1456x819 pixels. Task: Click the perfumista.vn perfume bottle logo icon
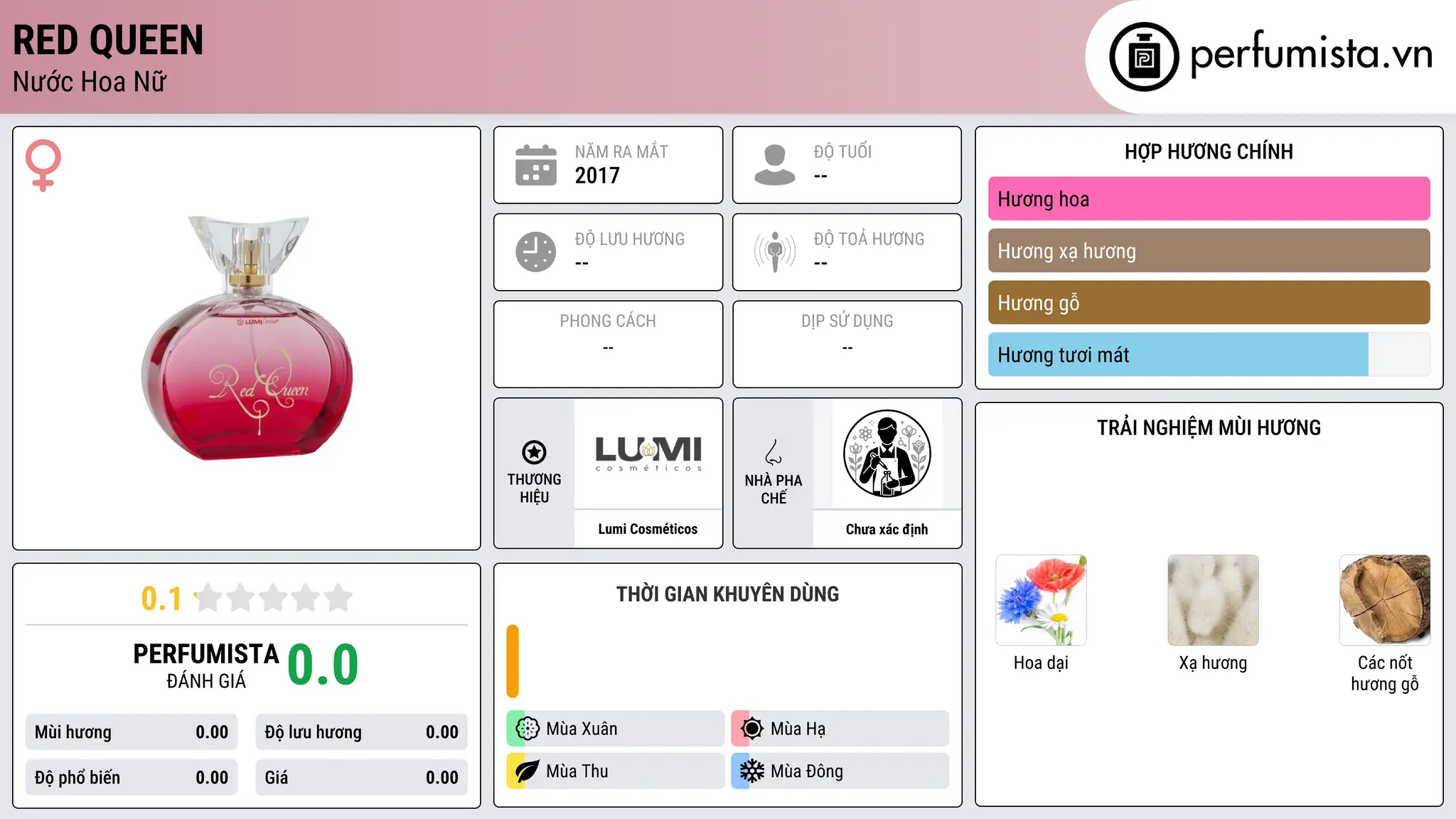[x=1144, y=57]
